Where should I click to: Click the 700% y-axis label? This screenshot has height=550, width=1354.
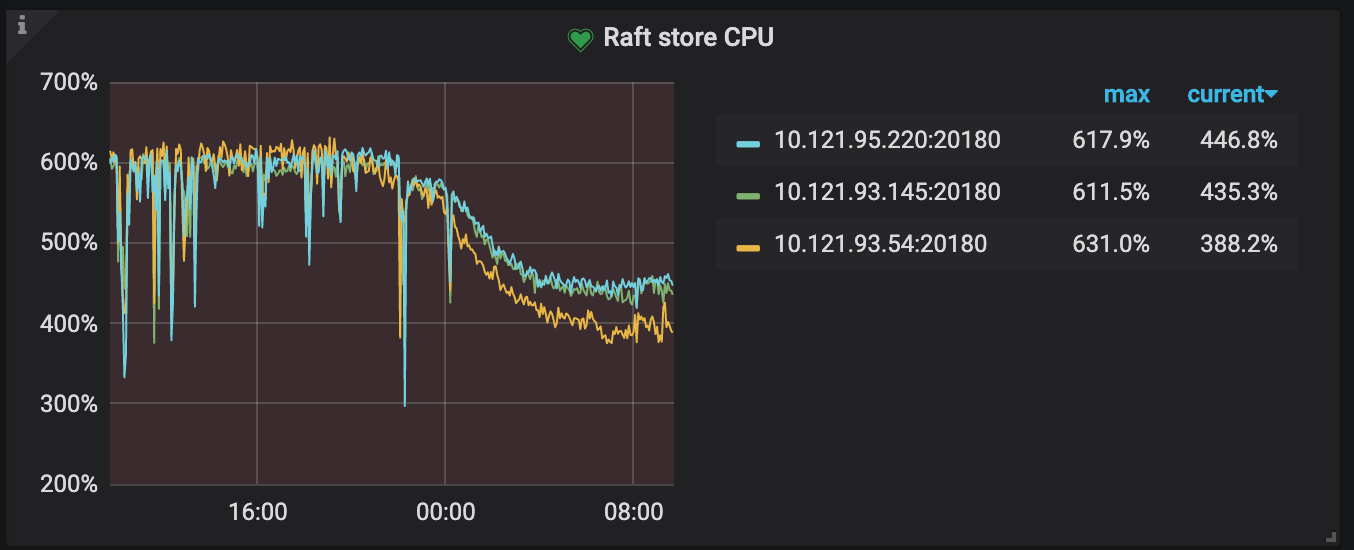[68, 82]
